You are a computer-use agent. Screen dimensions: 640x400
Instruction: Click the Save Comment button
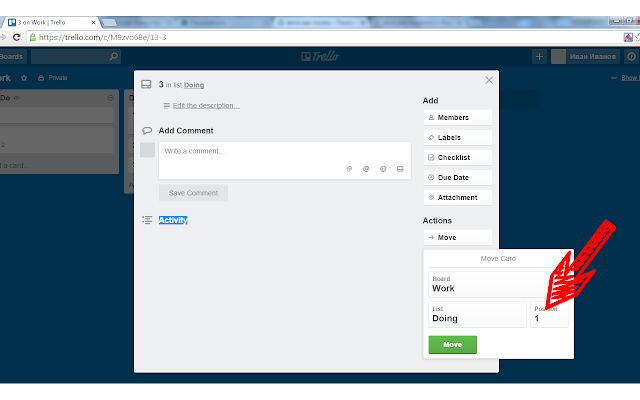click(193, 193)
